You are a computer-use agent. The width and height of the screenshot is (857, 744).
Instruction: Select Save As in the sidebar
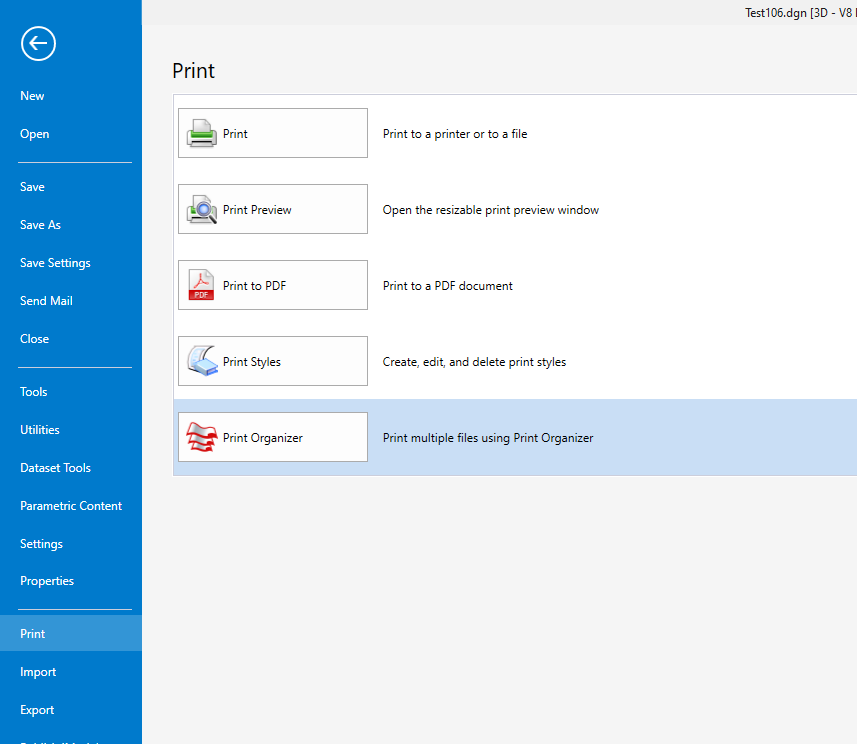40,225
